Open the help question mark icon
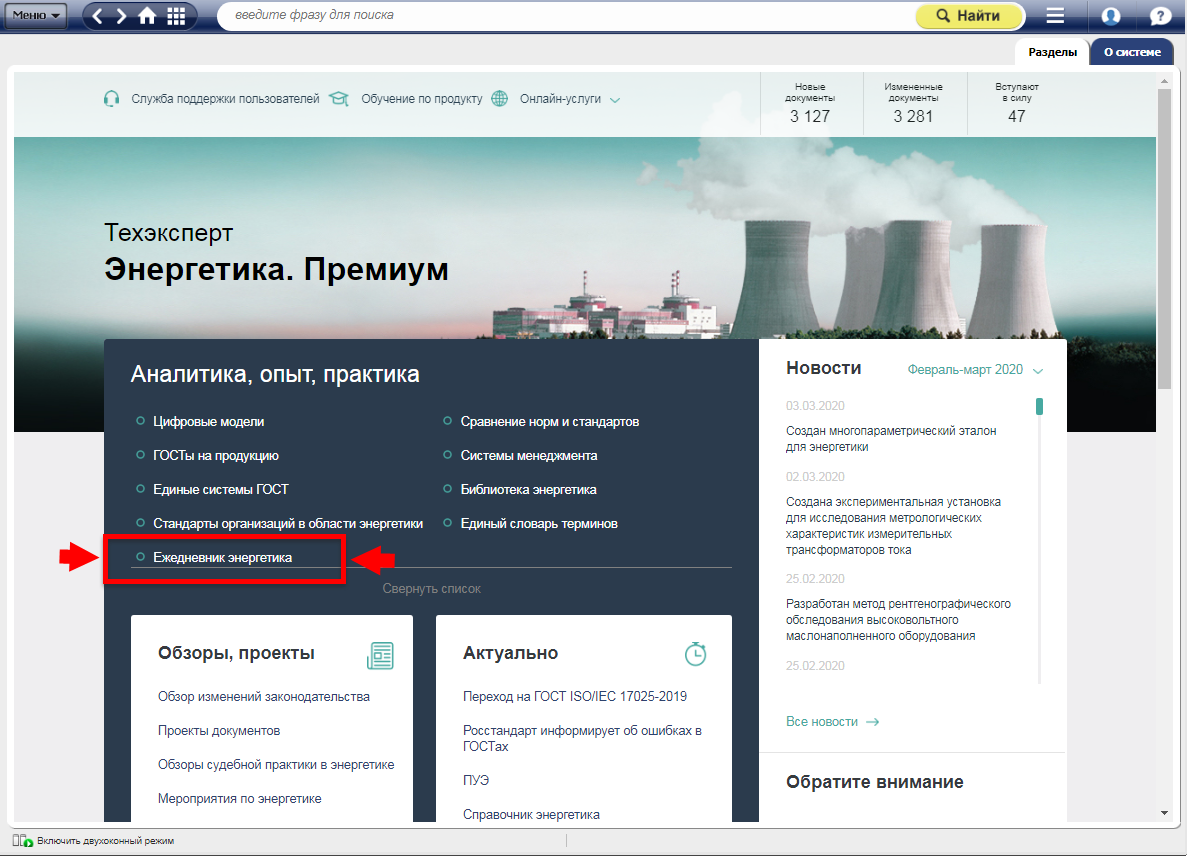The width and height of the screenshot is (1187, 856). pos(1160,16)
